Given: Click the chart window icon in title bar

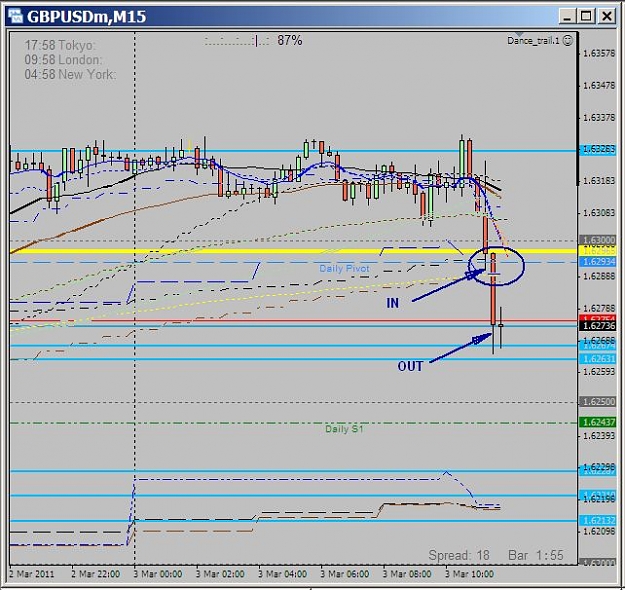Looking at the screenshot, I should (x=16, y=16).
